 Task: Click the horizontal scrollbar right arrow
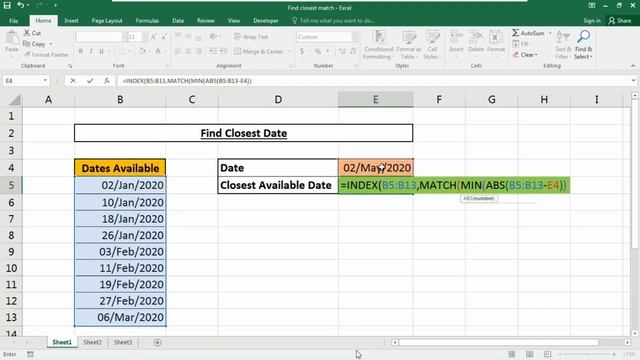627,342
